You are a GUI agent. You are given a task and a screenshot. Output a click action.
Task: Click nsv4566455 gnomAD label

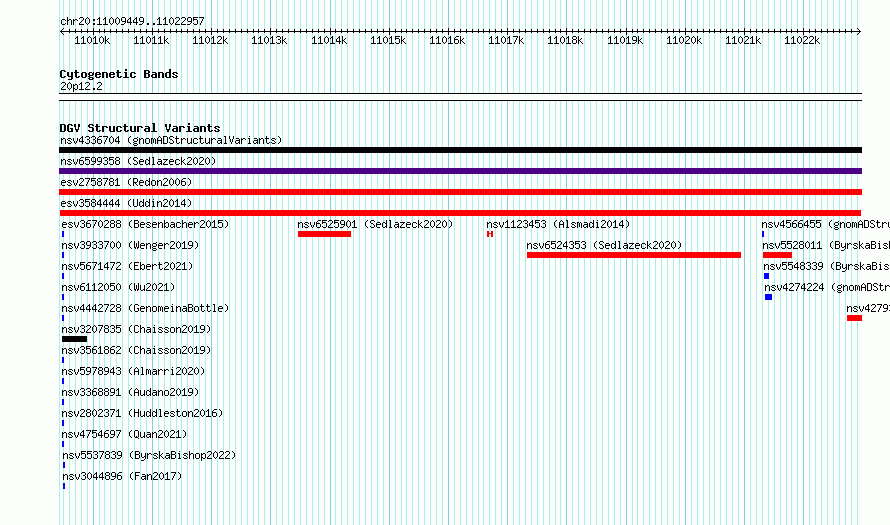(826, 224)
